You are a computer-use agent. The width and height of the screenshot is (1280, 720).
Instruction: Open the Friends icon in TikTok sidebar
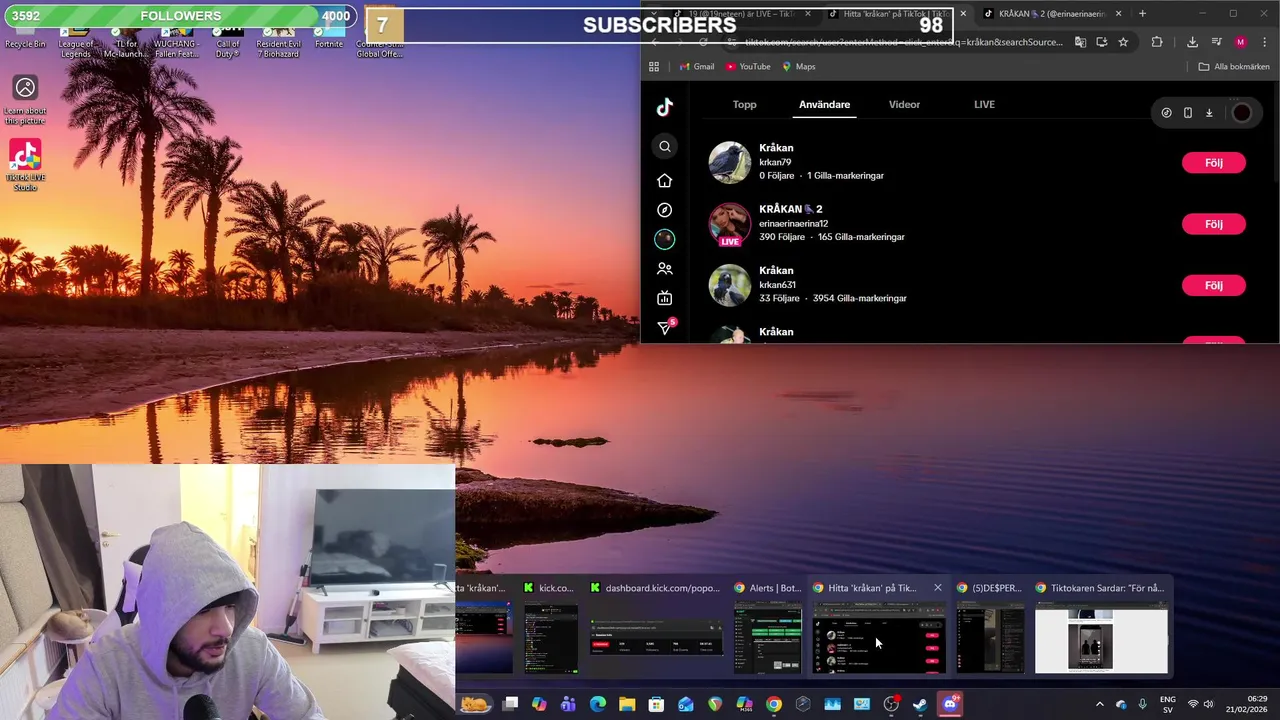[665, 269]
